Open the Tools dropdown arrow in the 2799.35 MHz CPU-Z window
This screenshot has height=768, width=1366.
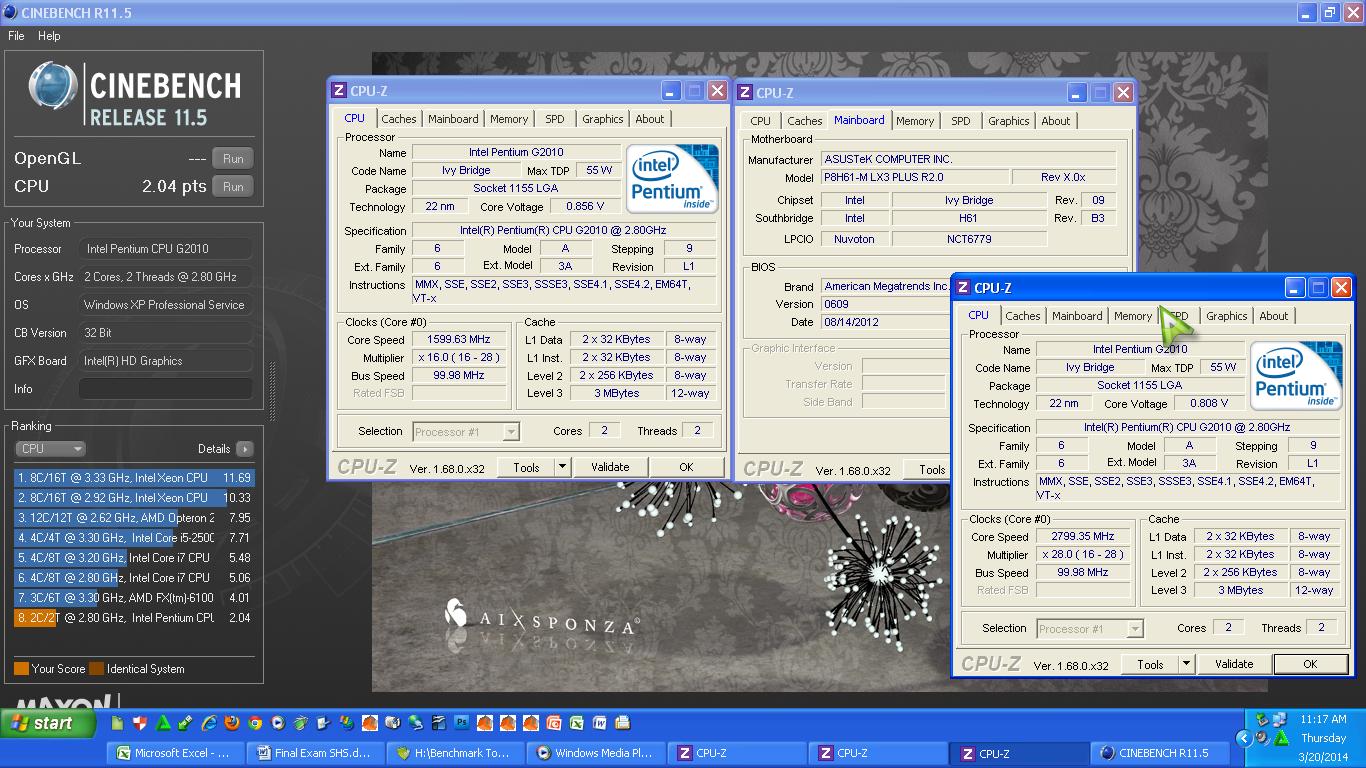point(1186,664)
